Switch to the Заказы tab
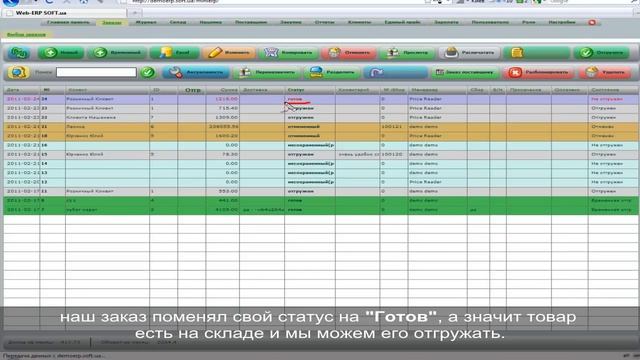Screen dimensions: 640x360 112,22
